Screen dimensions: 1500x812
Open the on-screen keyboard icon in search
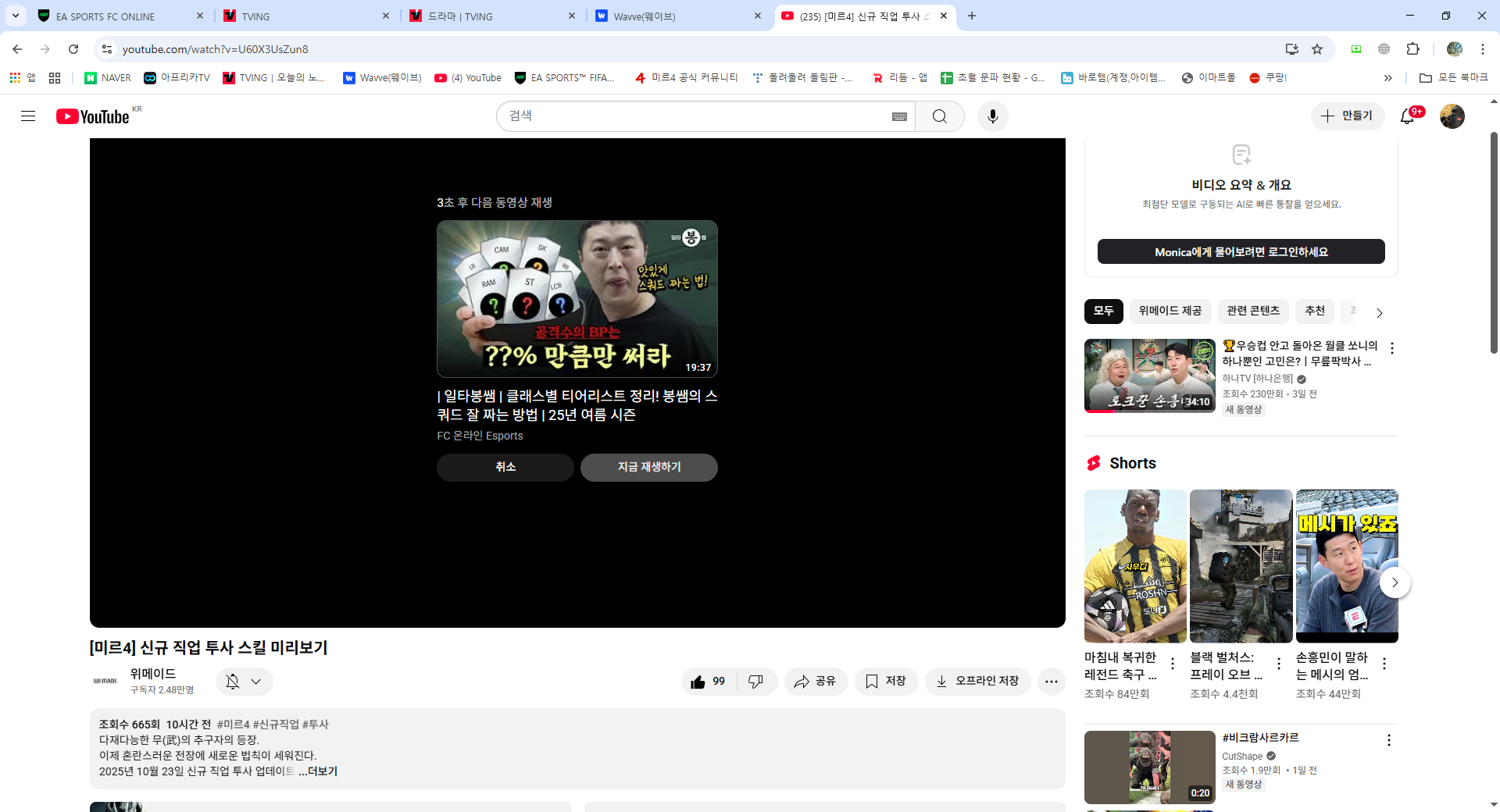tap(899, 116)
